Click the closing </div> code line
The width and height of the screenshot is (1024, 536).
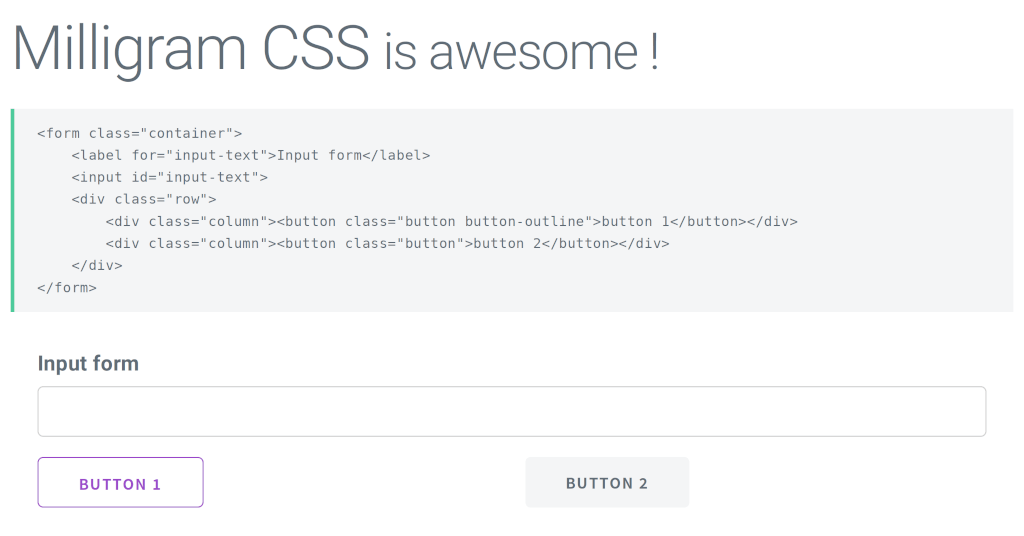[x=96, y=265]
